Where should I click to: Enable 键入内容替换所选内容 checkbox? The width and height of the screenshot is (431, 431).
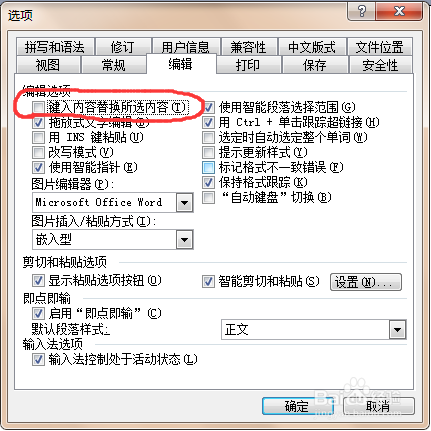[38, 108]
